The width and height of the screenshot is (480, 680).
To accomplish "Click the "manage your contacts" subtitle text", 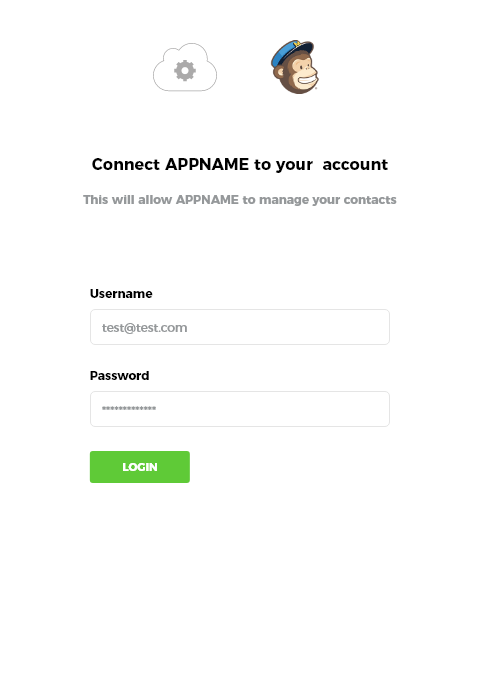I will pos(328,199).
